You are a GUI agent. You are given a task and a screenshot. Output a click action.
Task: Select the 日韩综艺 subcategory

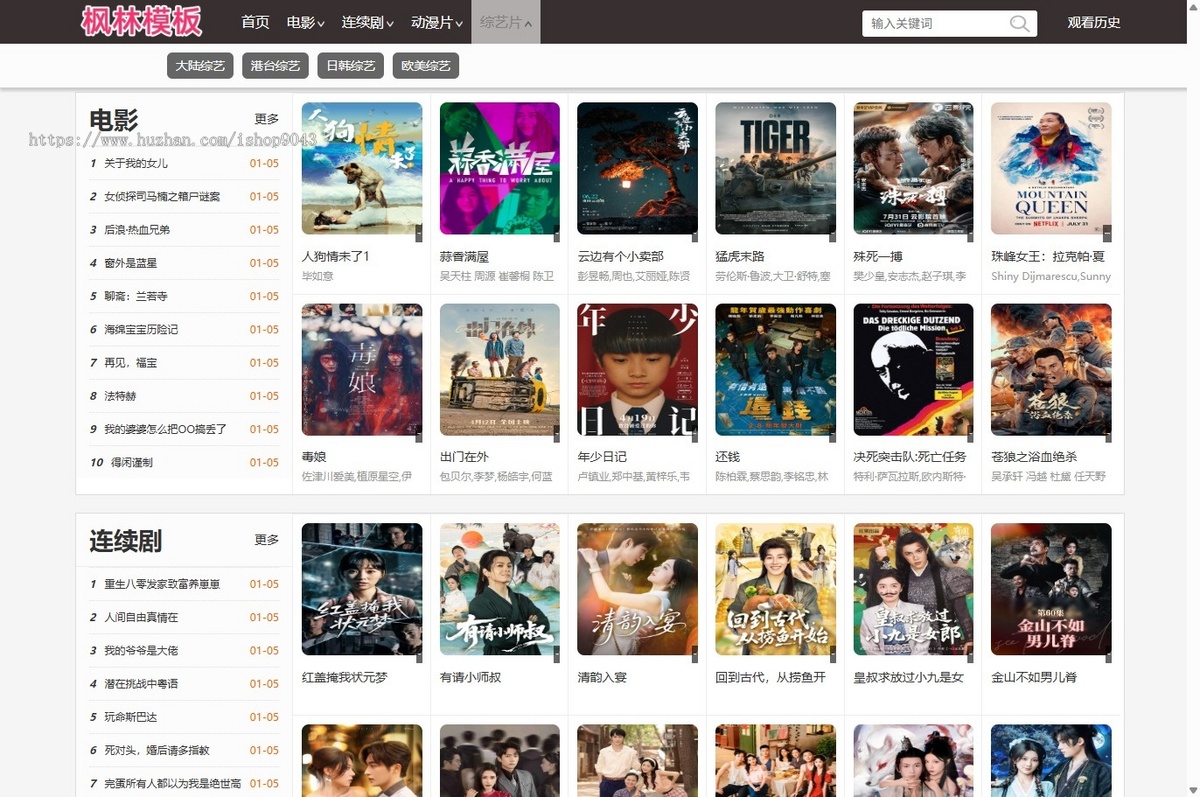[x=350, y=66]
